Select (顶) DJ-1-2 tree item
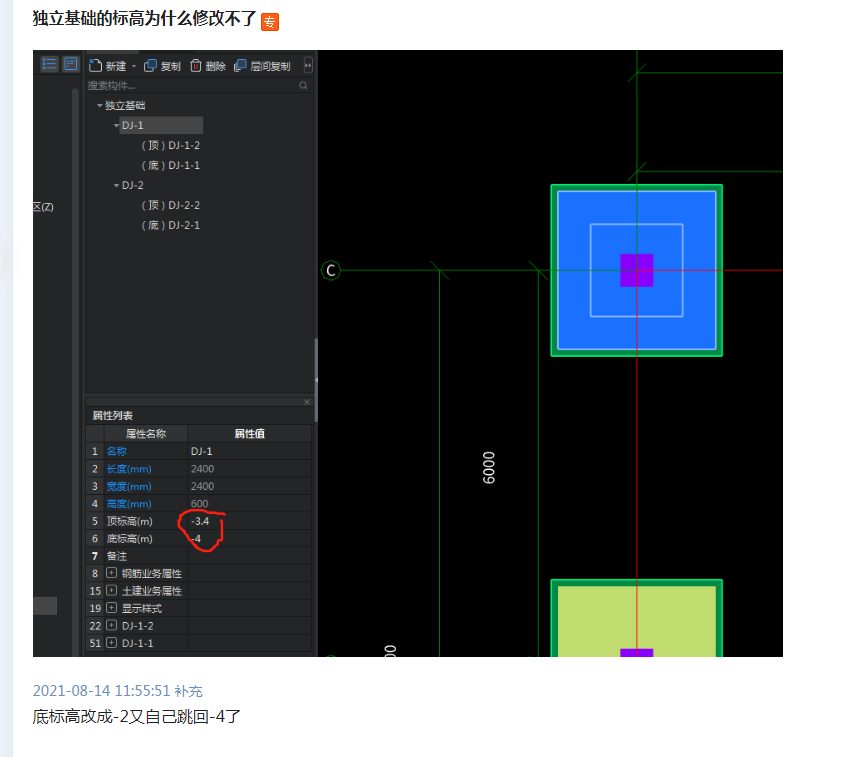This screenshot has width=856, height=757. pyautogui.click(x=171, y=145)
